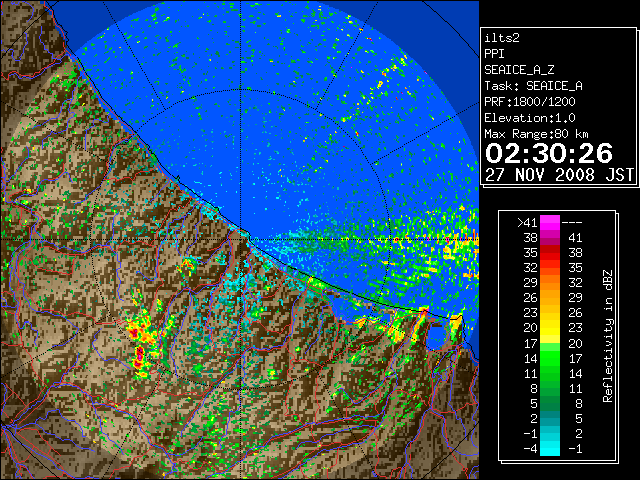Click the cyan -4 to -1 dBZ swatch

pos(550,448)
